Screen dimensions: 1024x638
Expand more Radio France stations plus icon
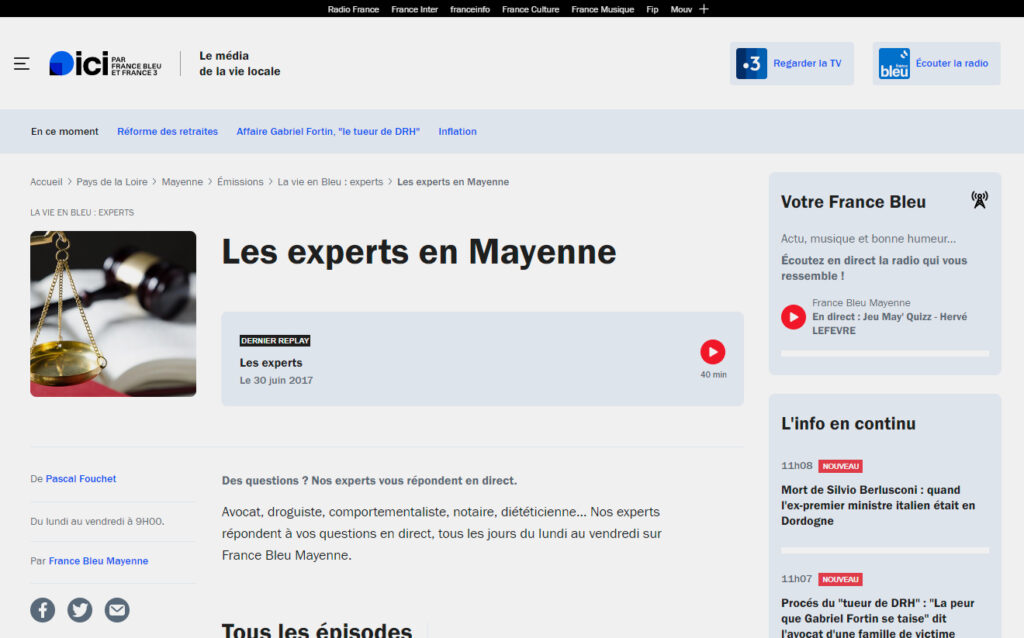pyautogui.click(x=704, y=9)
